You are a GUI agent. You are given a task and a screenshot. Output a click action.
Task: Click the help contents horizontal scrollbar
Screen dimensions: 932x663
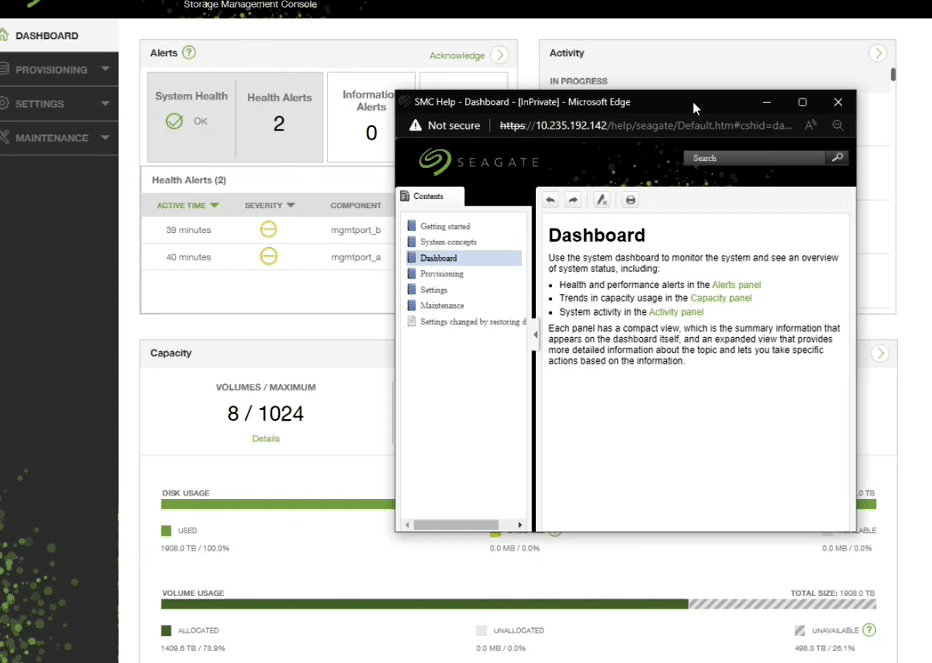pyautogui.click(x=456, y=524)
